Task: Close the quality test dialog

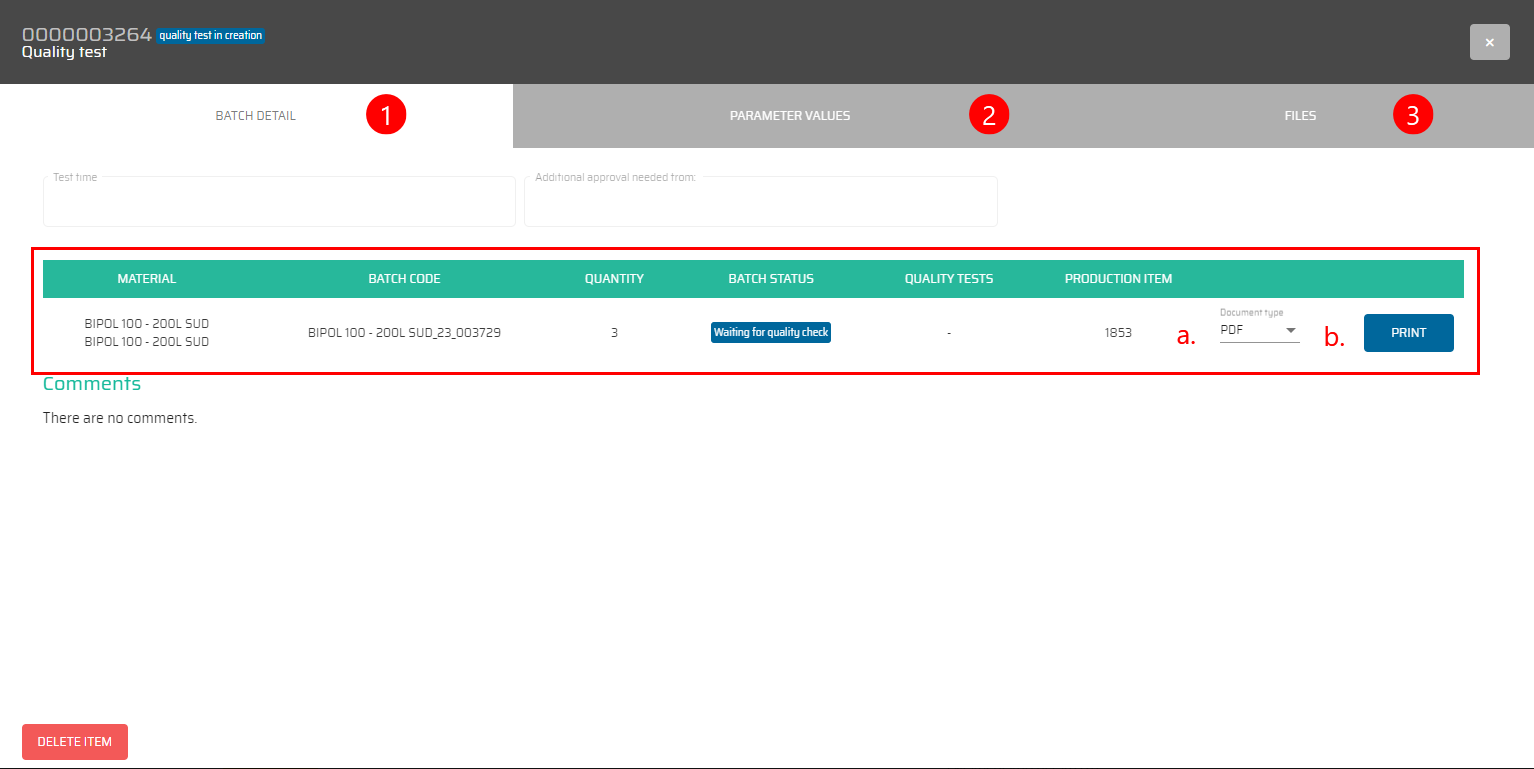Action: pos(1489,42)
